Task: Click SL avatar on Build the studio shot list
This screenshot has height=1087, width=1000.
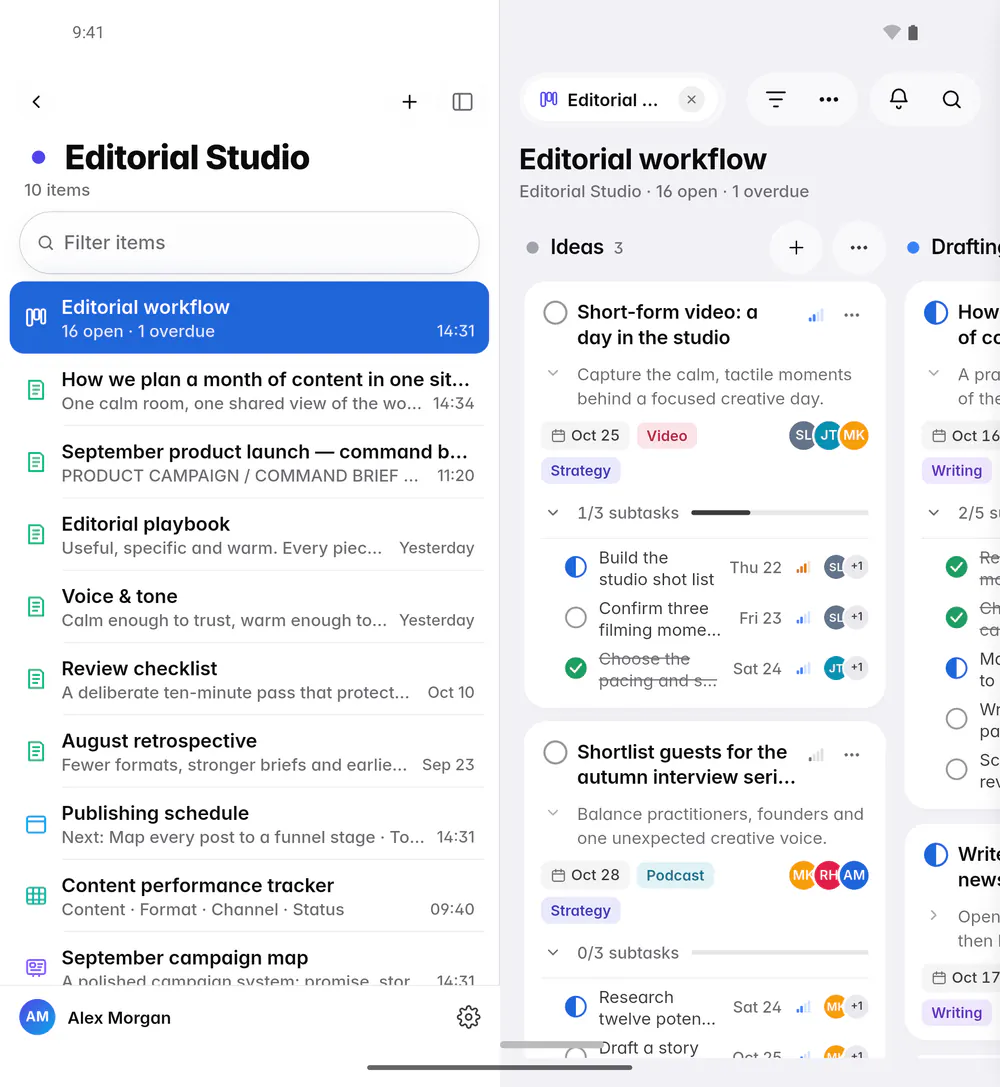Action: [x=835, y=567]
